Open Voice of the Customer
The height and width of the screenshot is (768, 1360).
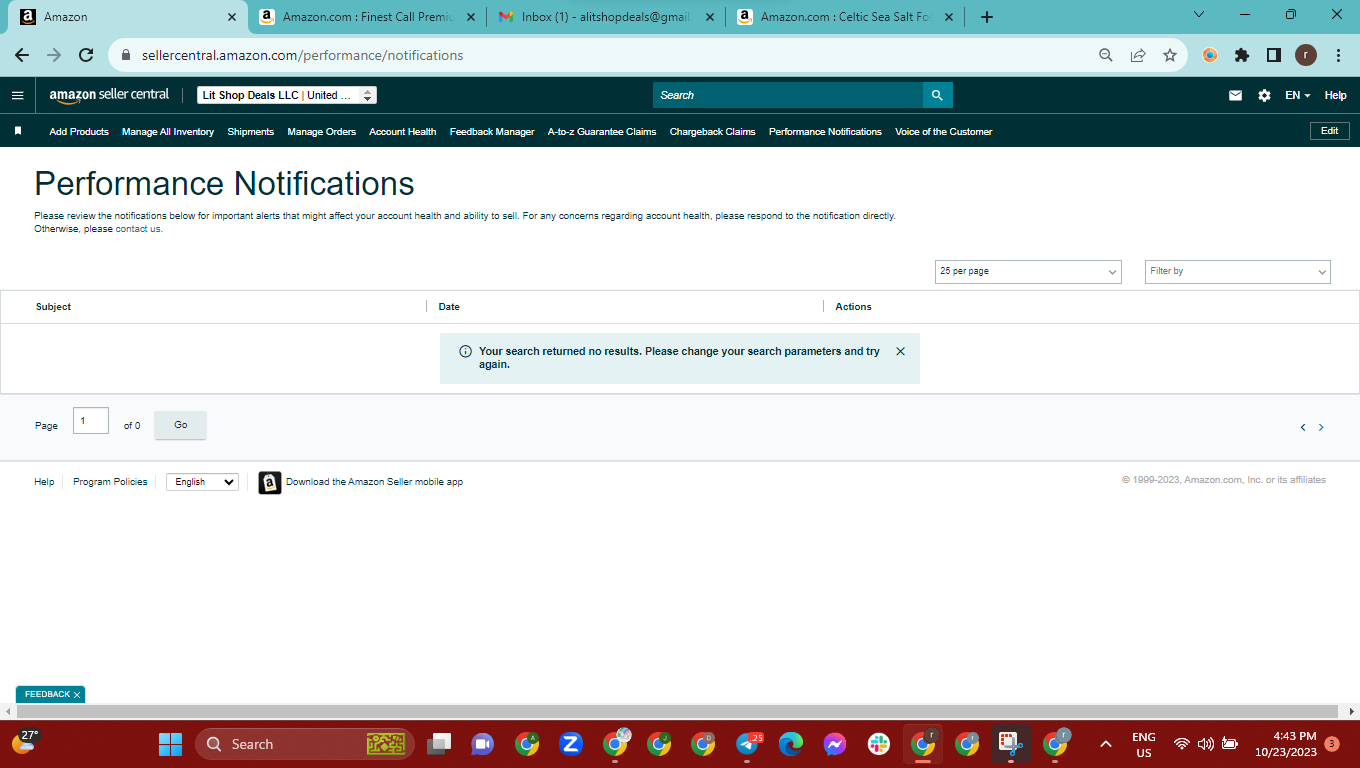pyautogui.click(x=943, y=131)
